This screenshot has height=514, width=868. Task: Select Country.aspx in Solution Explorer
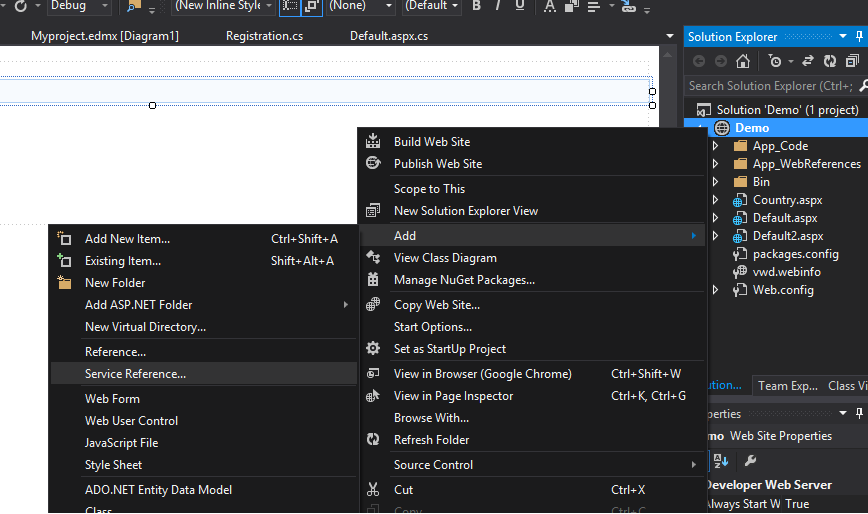click(x=788, y=200)
